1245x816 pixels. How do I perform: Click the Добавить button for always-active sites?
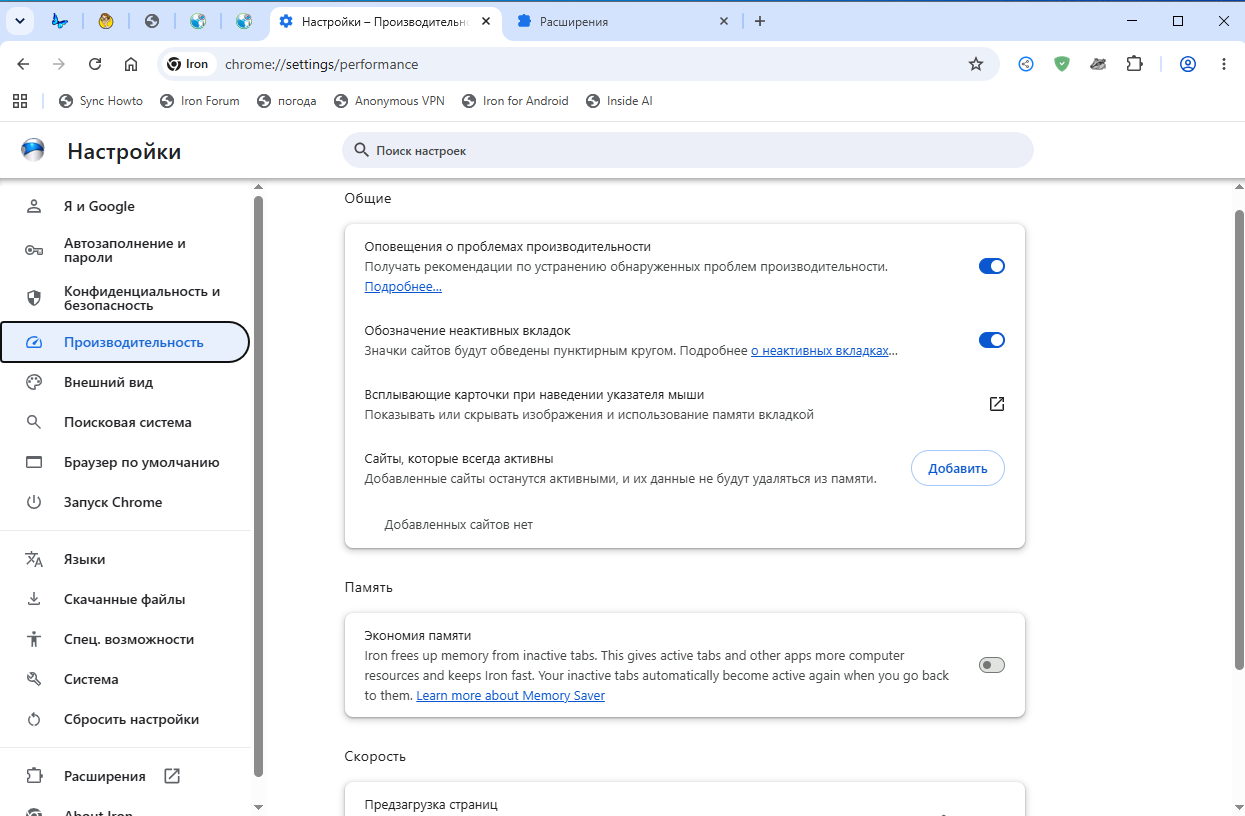(957, 468)
